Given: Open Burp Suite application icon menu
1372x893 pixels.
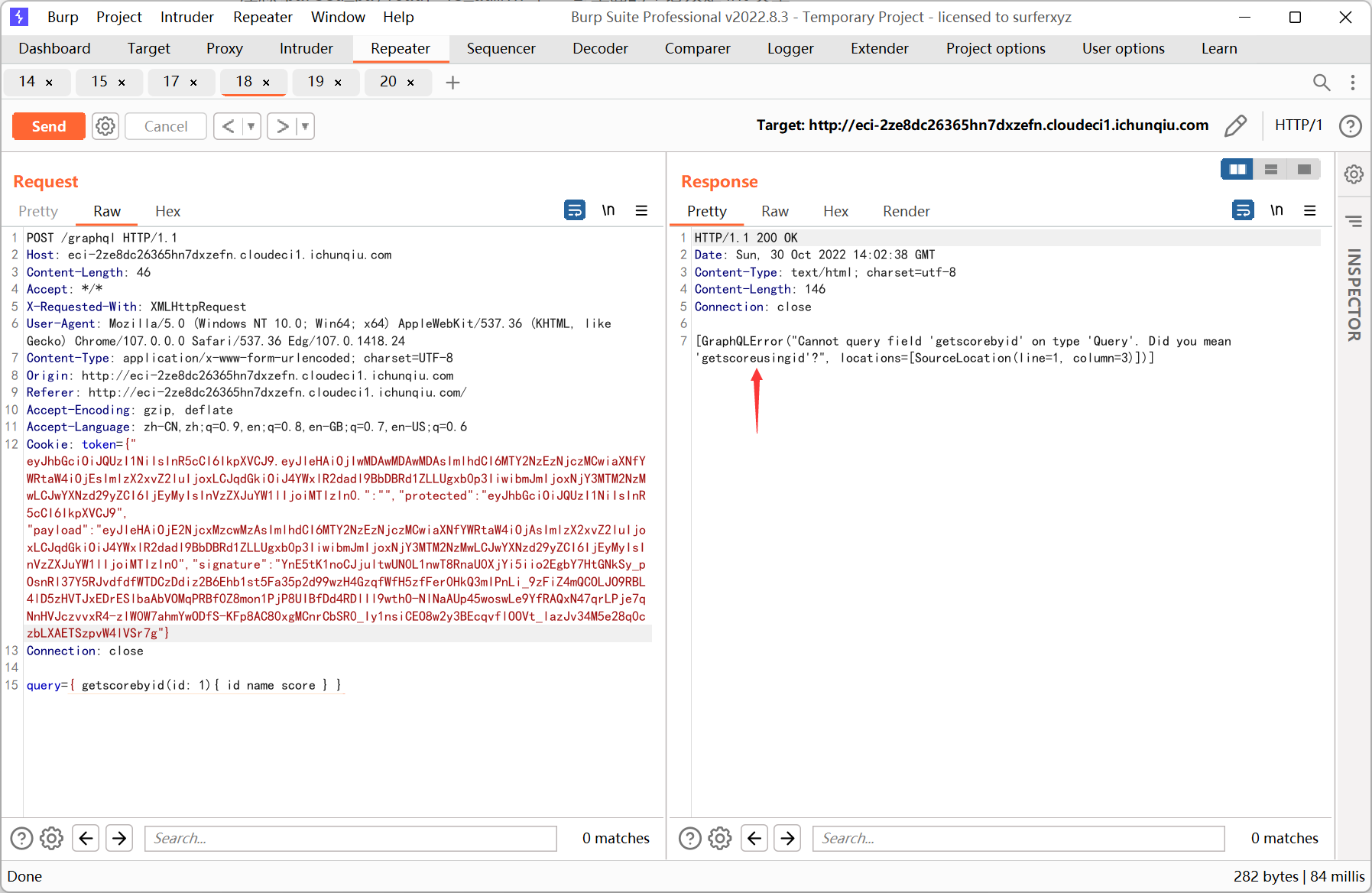Looking at the screenshot, I should click(x=19, y=17).
